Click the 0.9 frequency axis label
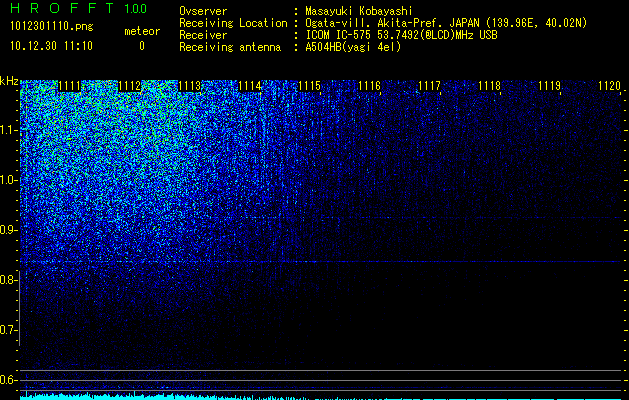Image resolution: width=629 pixels, height=400 pixels. pyautogui.click(x=8, y=230)
